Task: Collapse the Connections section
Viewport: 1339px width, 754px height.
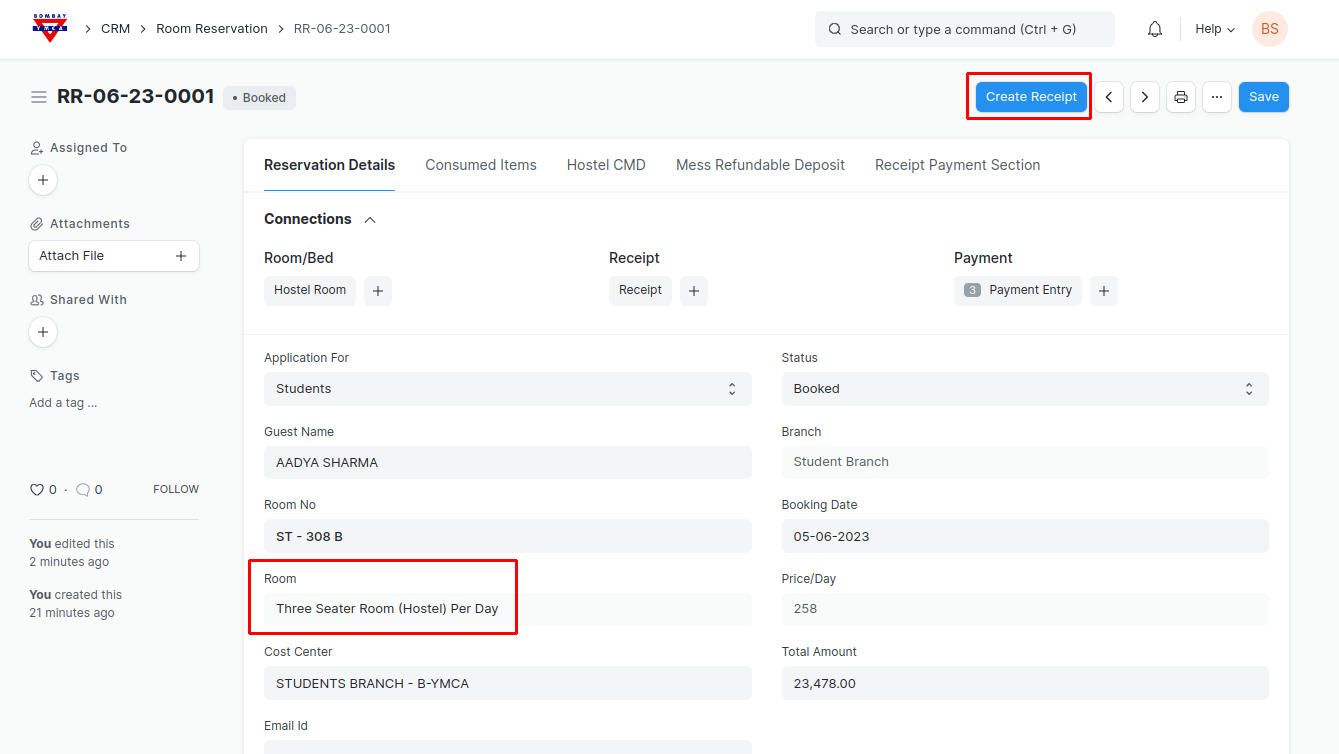Action: tap(370, 219)
